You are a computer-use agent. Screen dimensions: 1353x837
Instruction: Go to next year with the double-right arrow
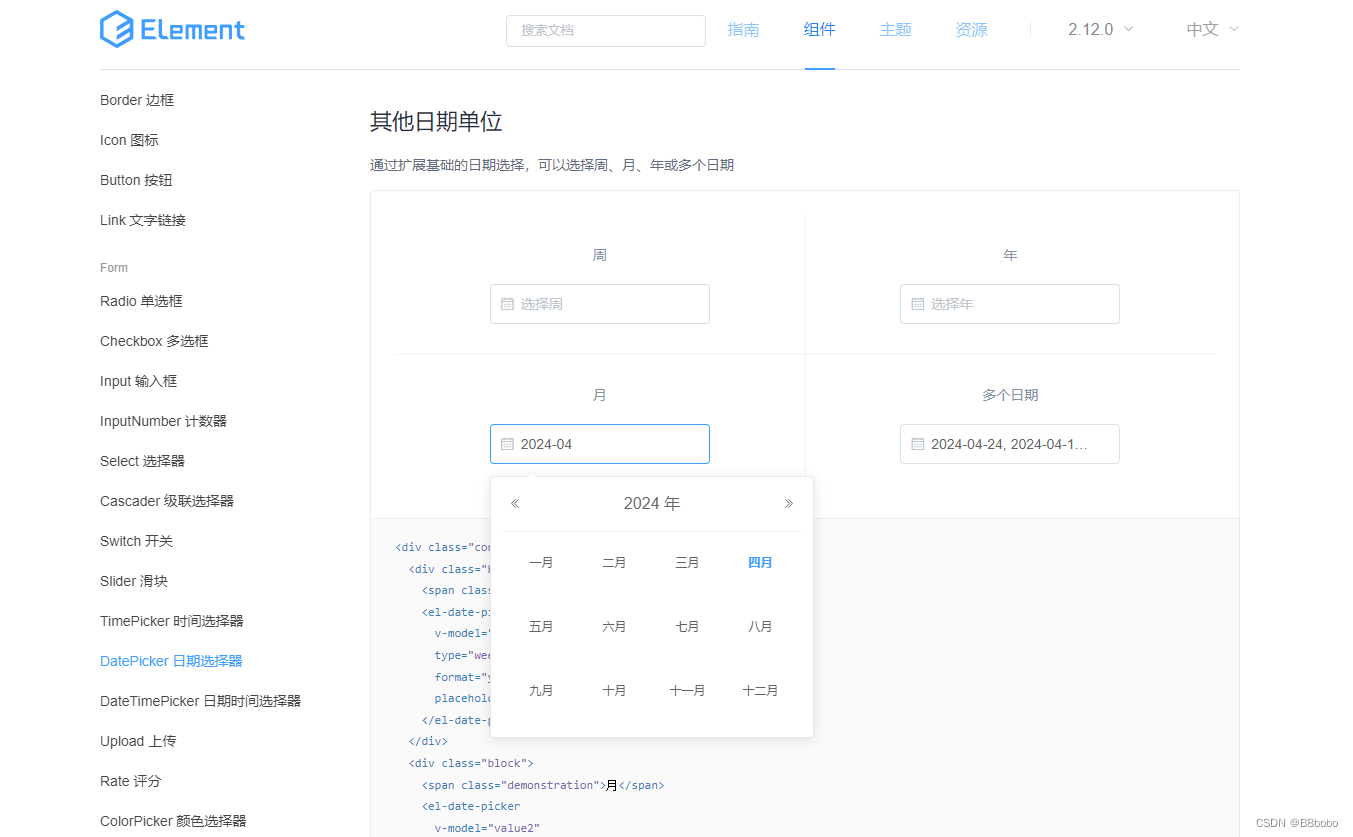(x=788, y=503)
